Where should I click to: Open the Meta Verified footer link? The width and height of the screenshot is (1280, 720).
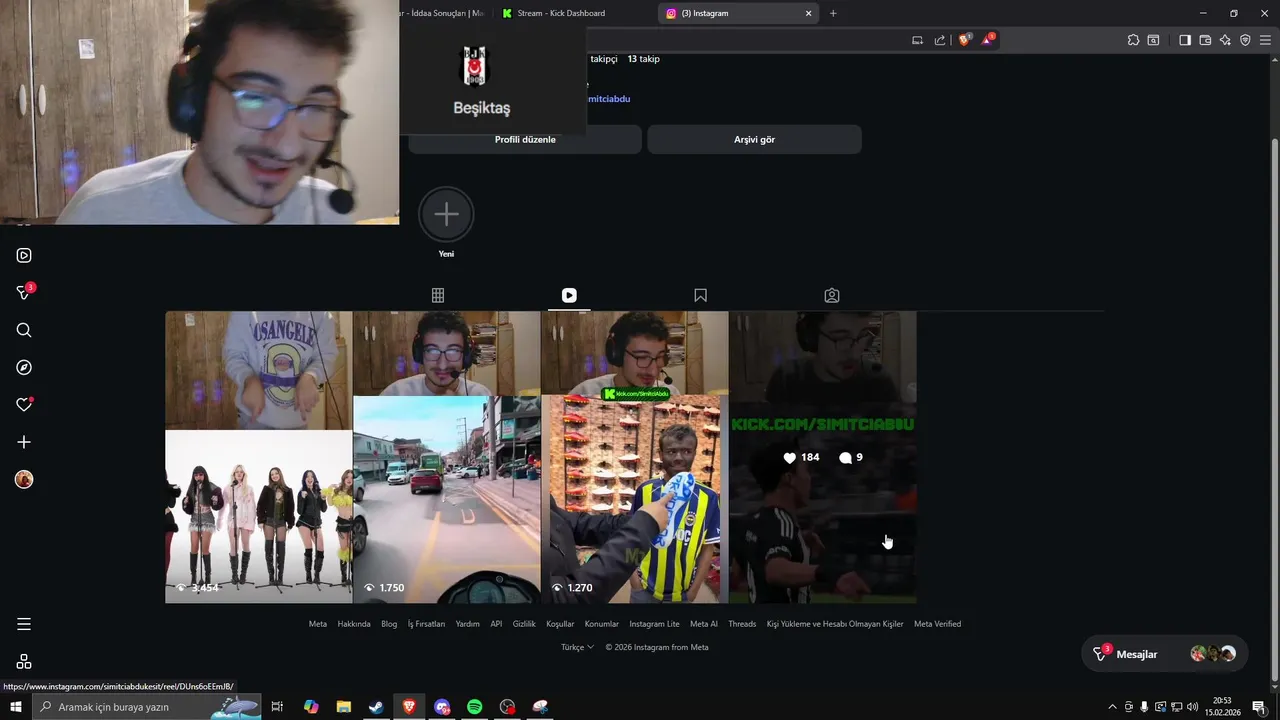coord(937,624)
